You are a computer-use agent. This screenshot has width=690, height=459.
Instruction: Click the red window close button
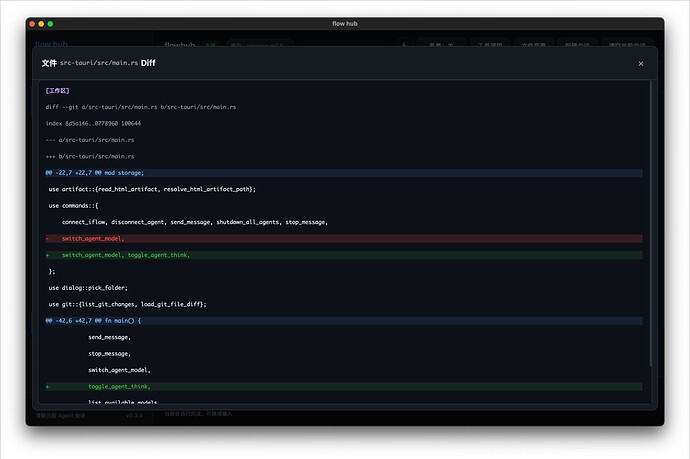31,23
